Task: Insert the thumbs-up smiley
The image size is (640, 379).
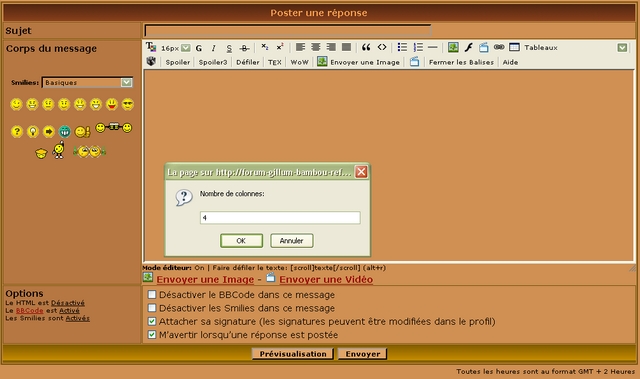Action: (x=82, y=131)
